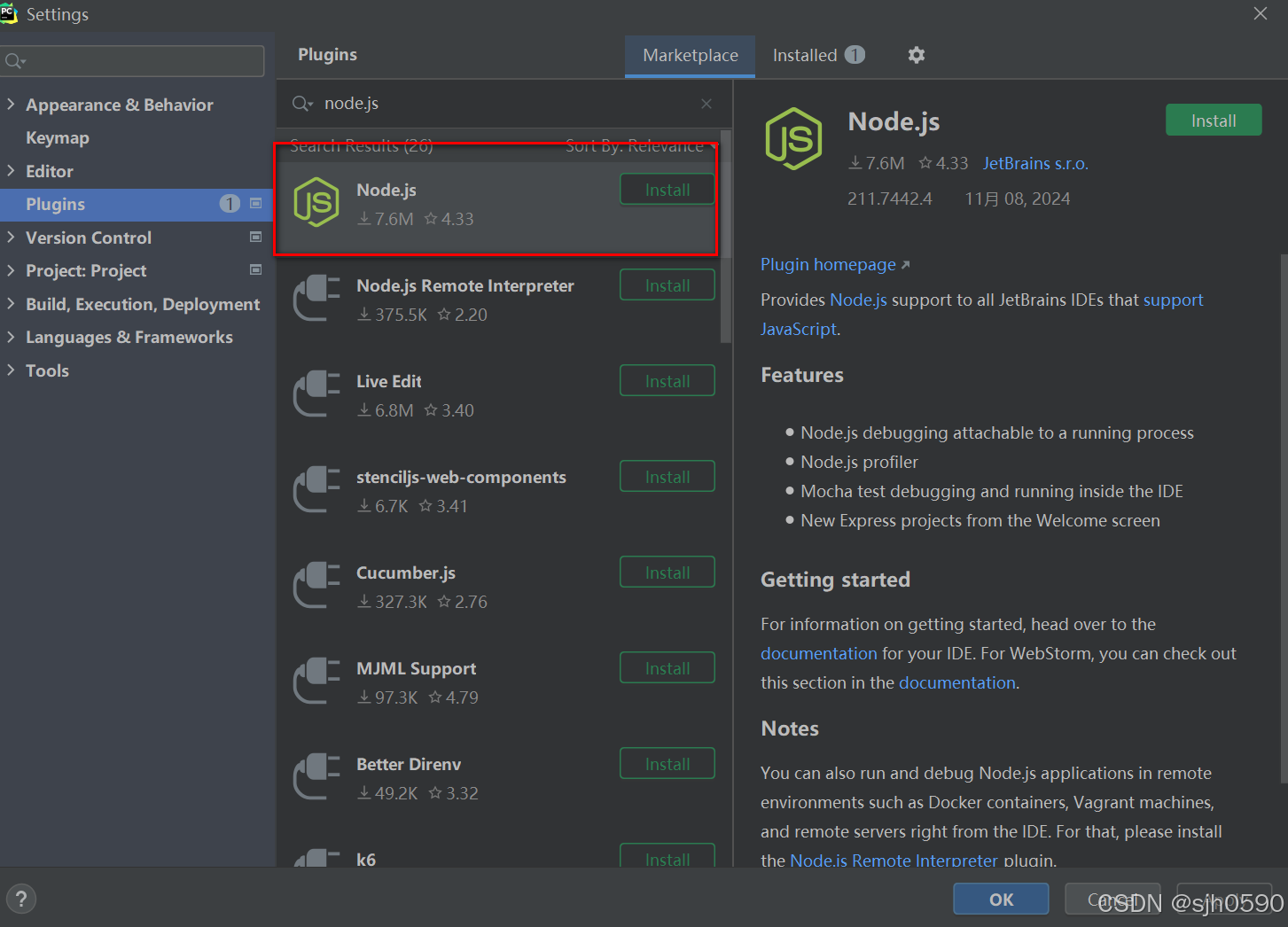Expand the Editor settings section
This screenshot has height=927, width=1288.
[12, 170]
